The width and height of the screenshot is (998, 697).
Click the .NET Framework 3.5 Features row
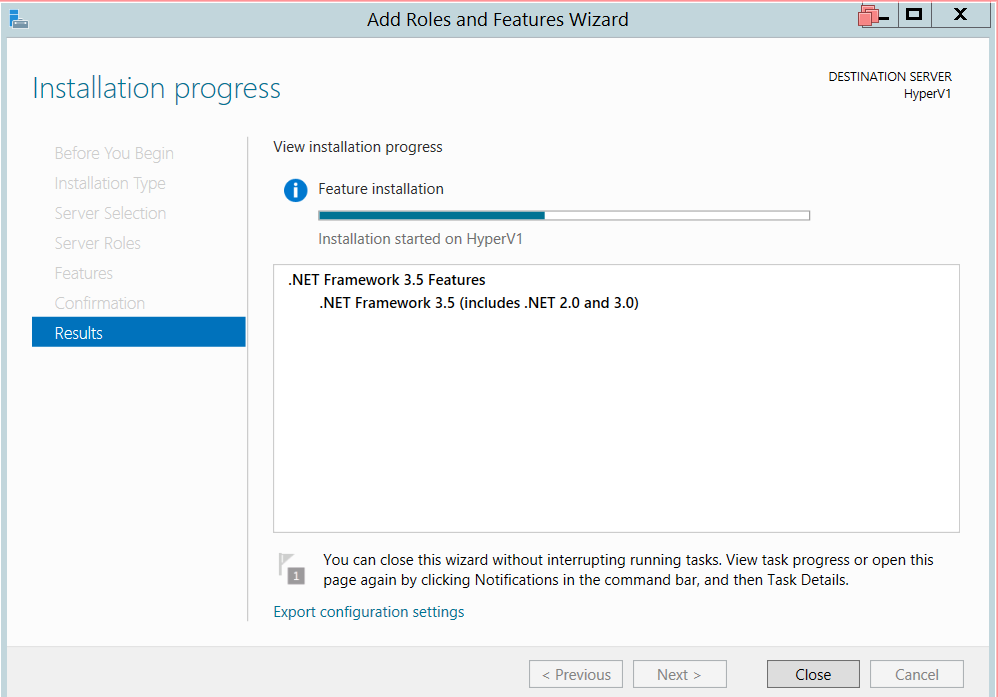pos(386,280)
